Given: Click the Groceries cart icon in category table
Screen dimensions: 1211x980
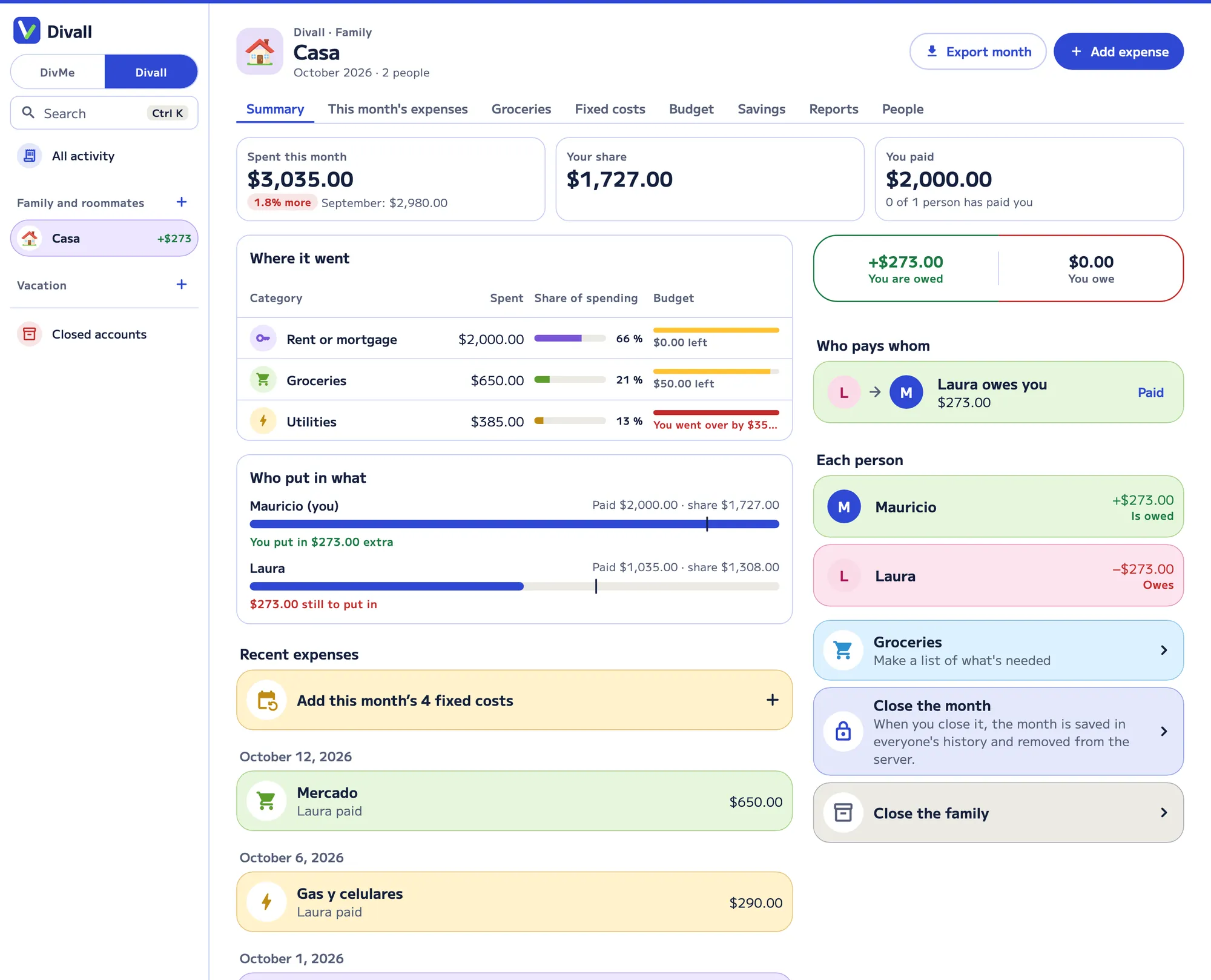Looking at the screenshot, I should click(x=263, y=380).
